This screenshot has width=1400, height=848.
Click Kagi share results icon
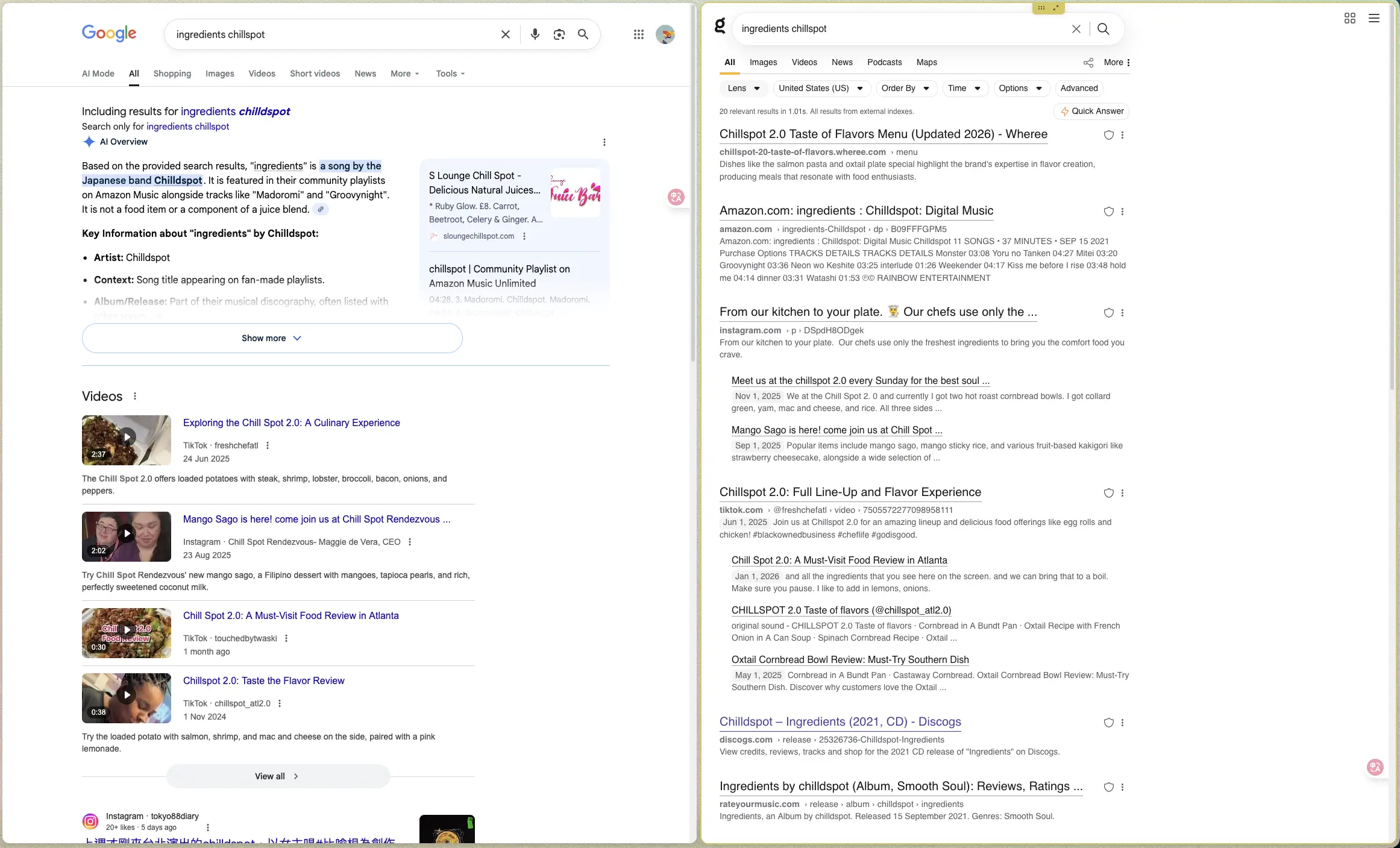[1088, 63]
